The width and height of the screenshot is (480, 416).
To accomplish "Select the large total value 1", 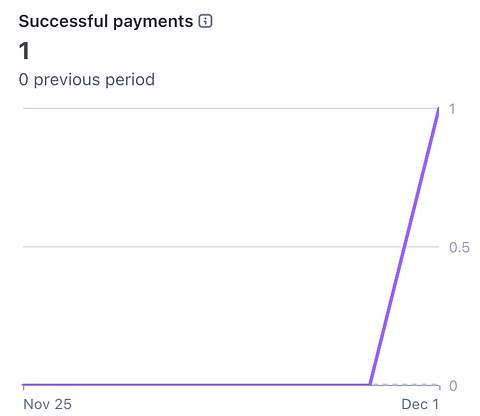I will [x=24, y=51].
